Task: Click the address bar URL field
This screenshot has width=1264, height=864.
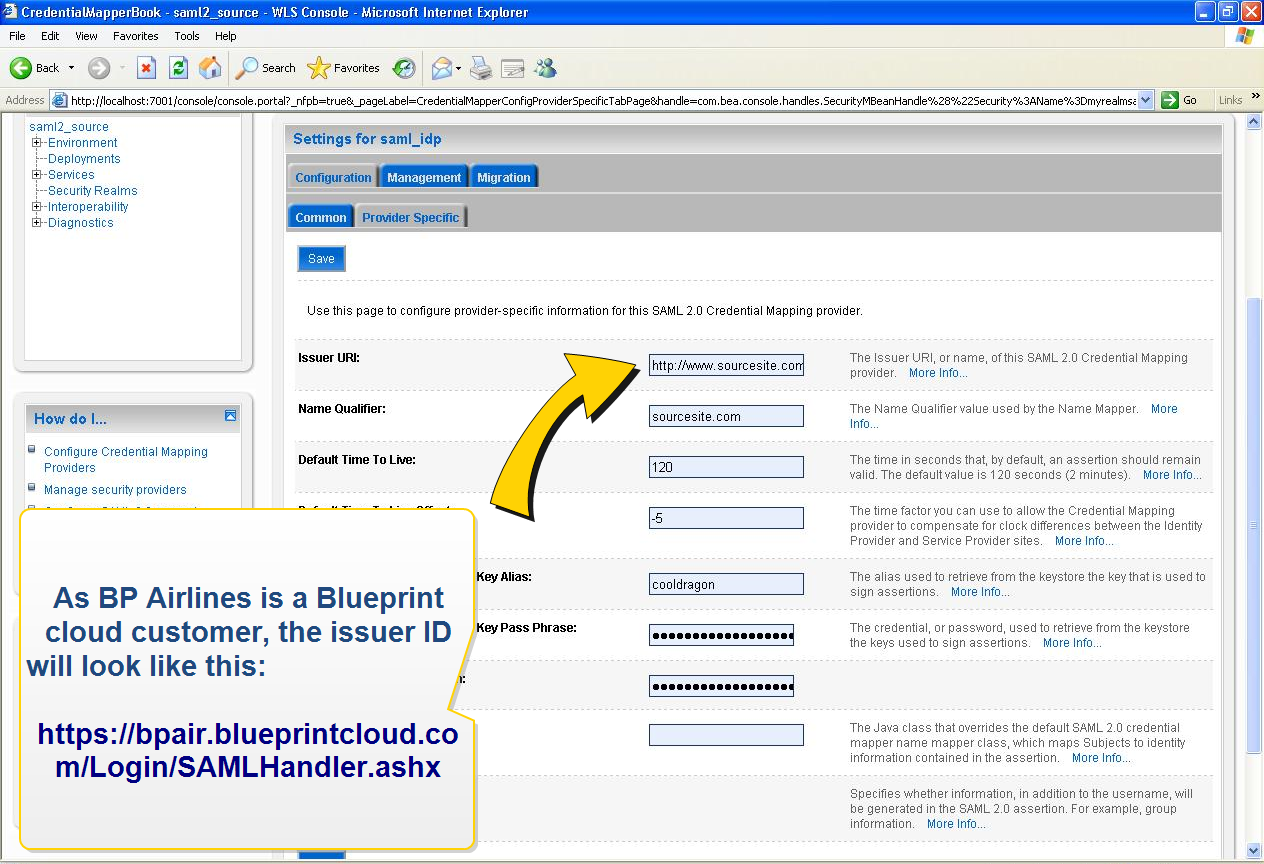Action: point(603,100)
